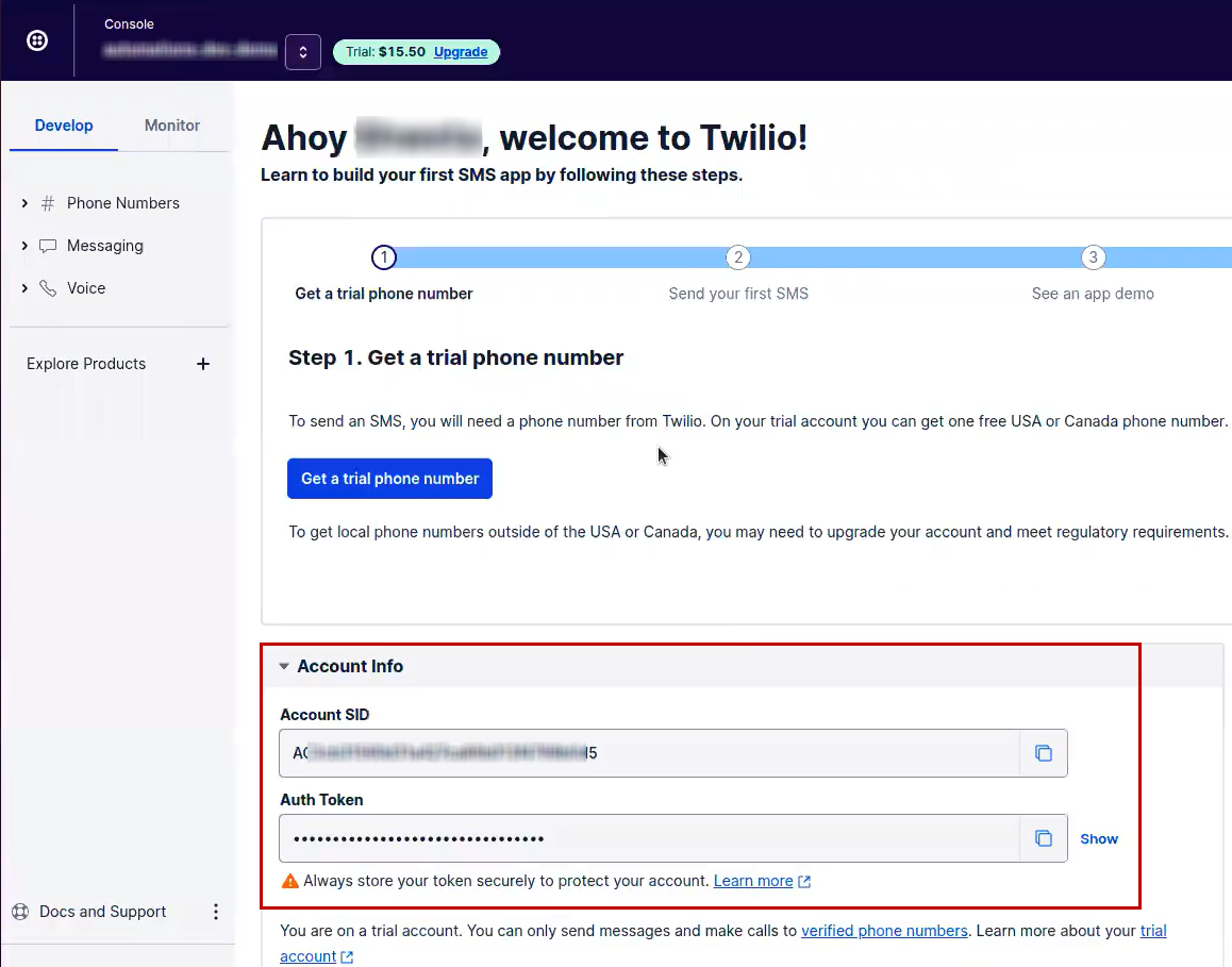1232x967 pixels.
Task: Copy the Account SID value
Action: pos(1043,753)
